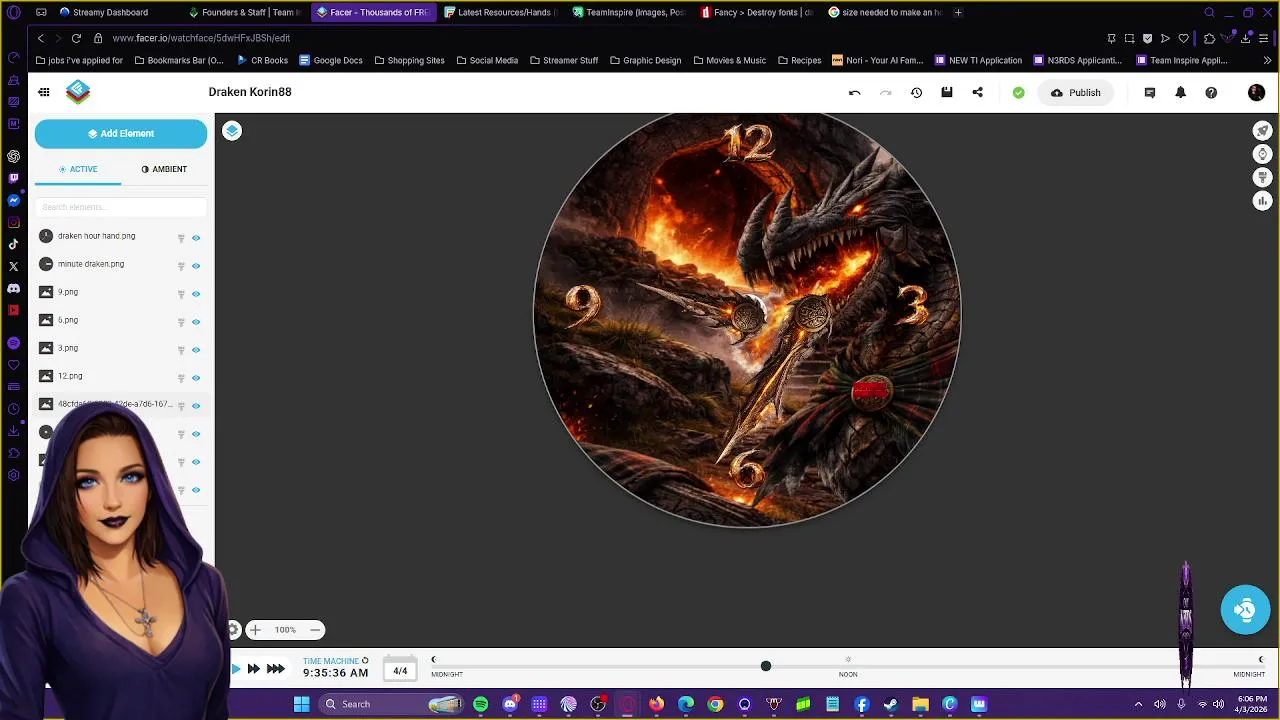The width and height of the screenshot is (1280, 720).
Task: Open the user profile avatar
Action: [x=1256, y=93]
